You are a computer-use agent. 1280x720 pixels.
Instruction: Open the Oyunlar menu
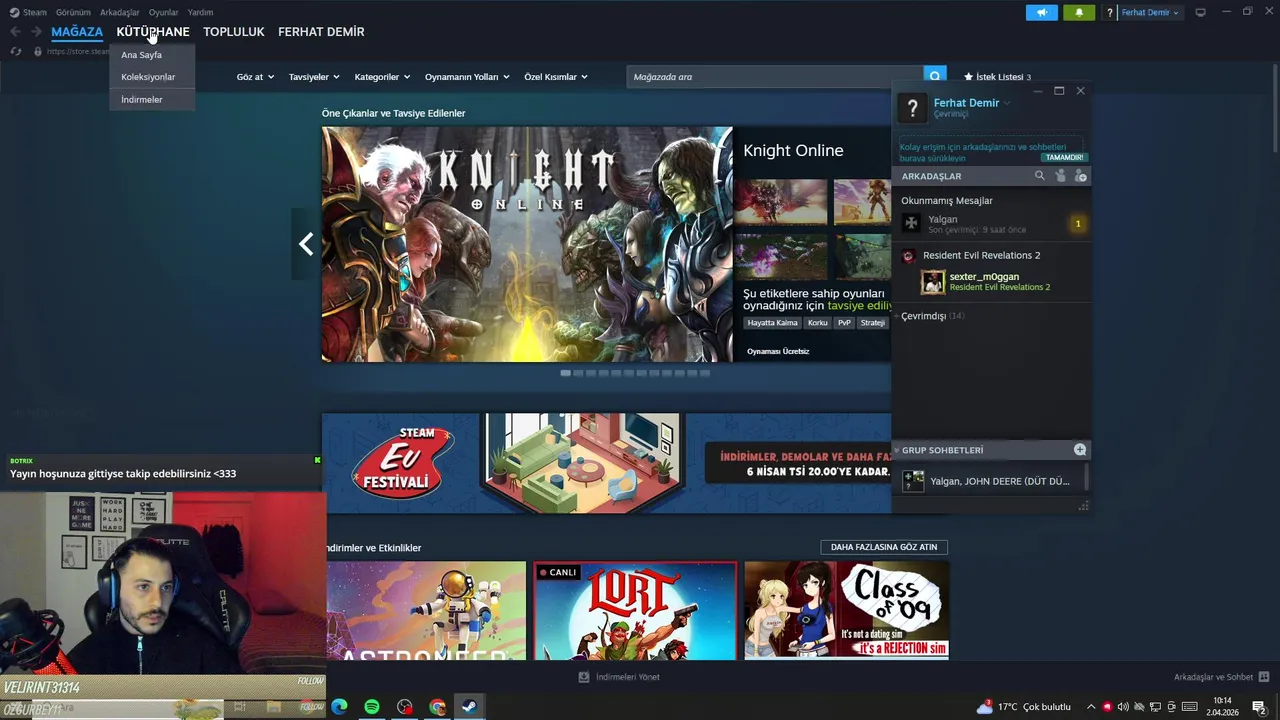coord(163,12)
